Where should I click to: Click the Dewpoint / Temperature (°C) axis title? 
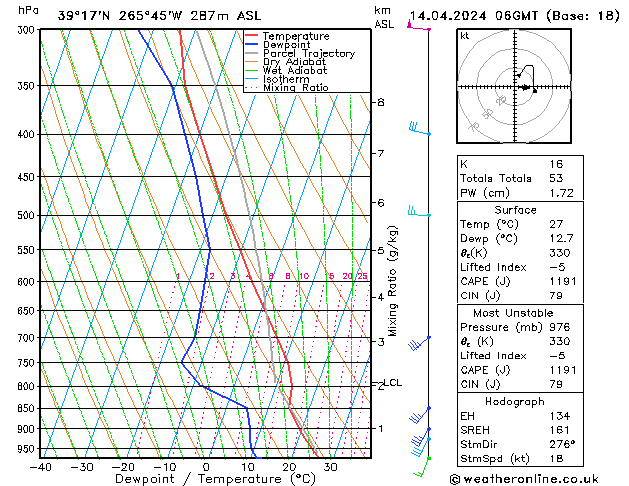[x=215, y=479]
